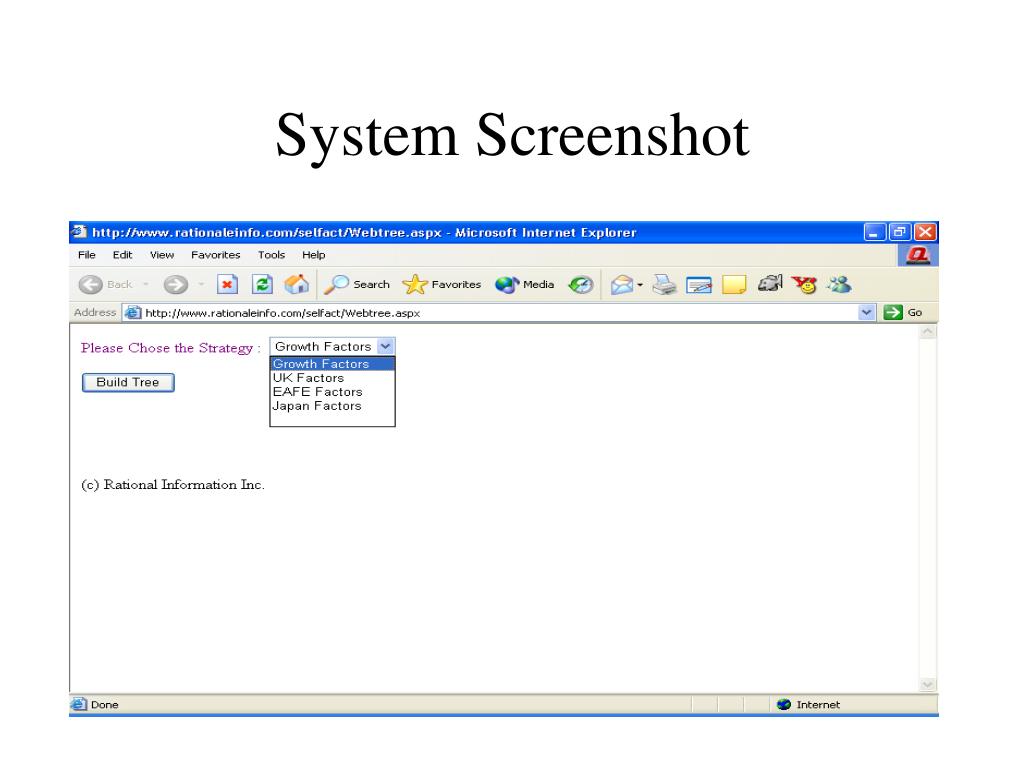Screen dimensions: 1024x768
Task: Click the Done status page icon
Action: tap(78, 704)
